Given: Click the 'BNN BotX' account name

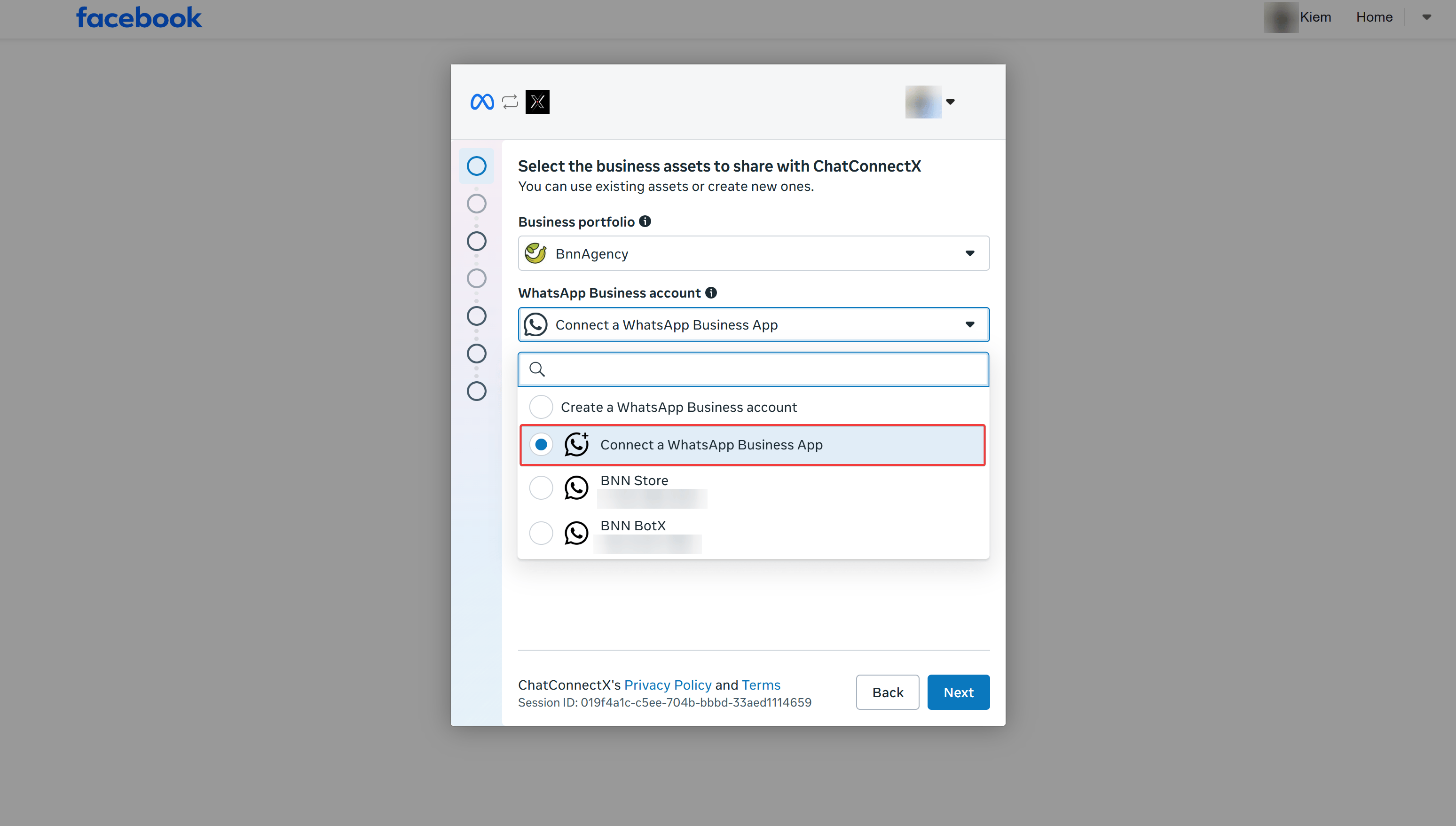Looking at the screenshot, I should pyautogui.click(x=633, y=525).
